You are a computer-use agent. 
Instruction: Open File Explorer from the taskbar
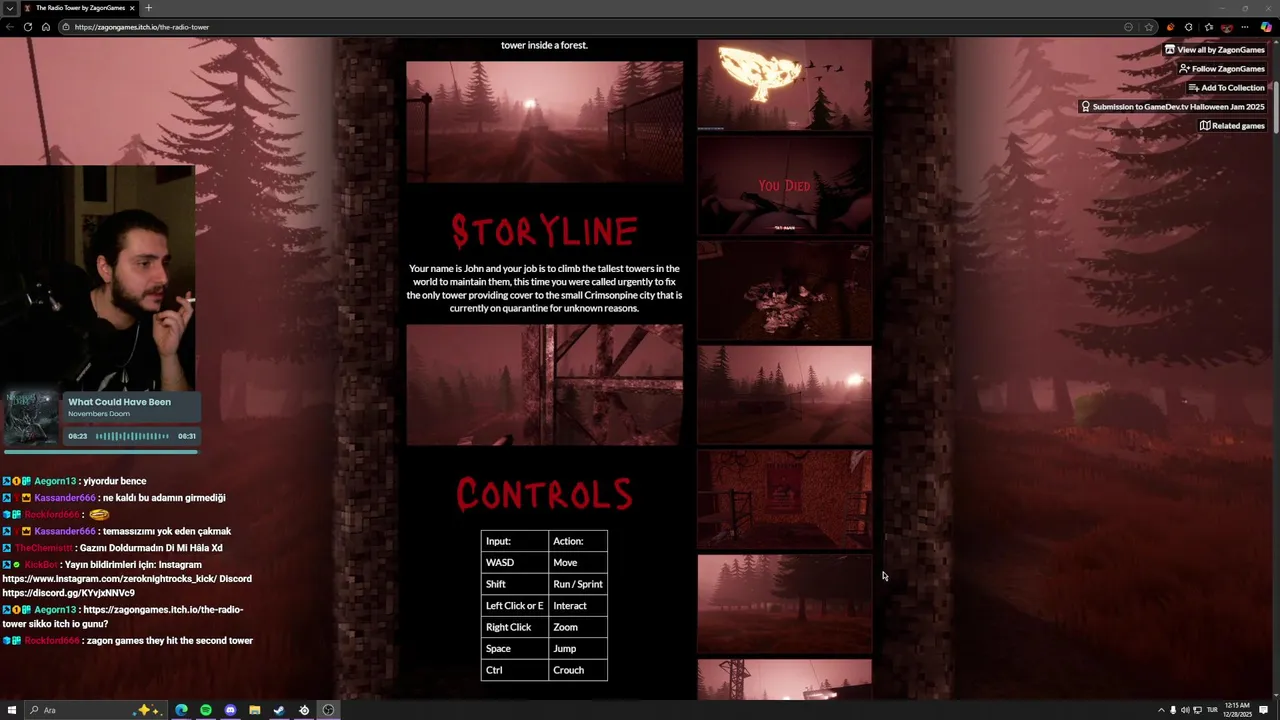click(255, 710)
